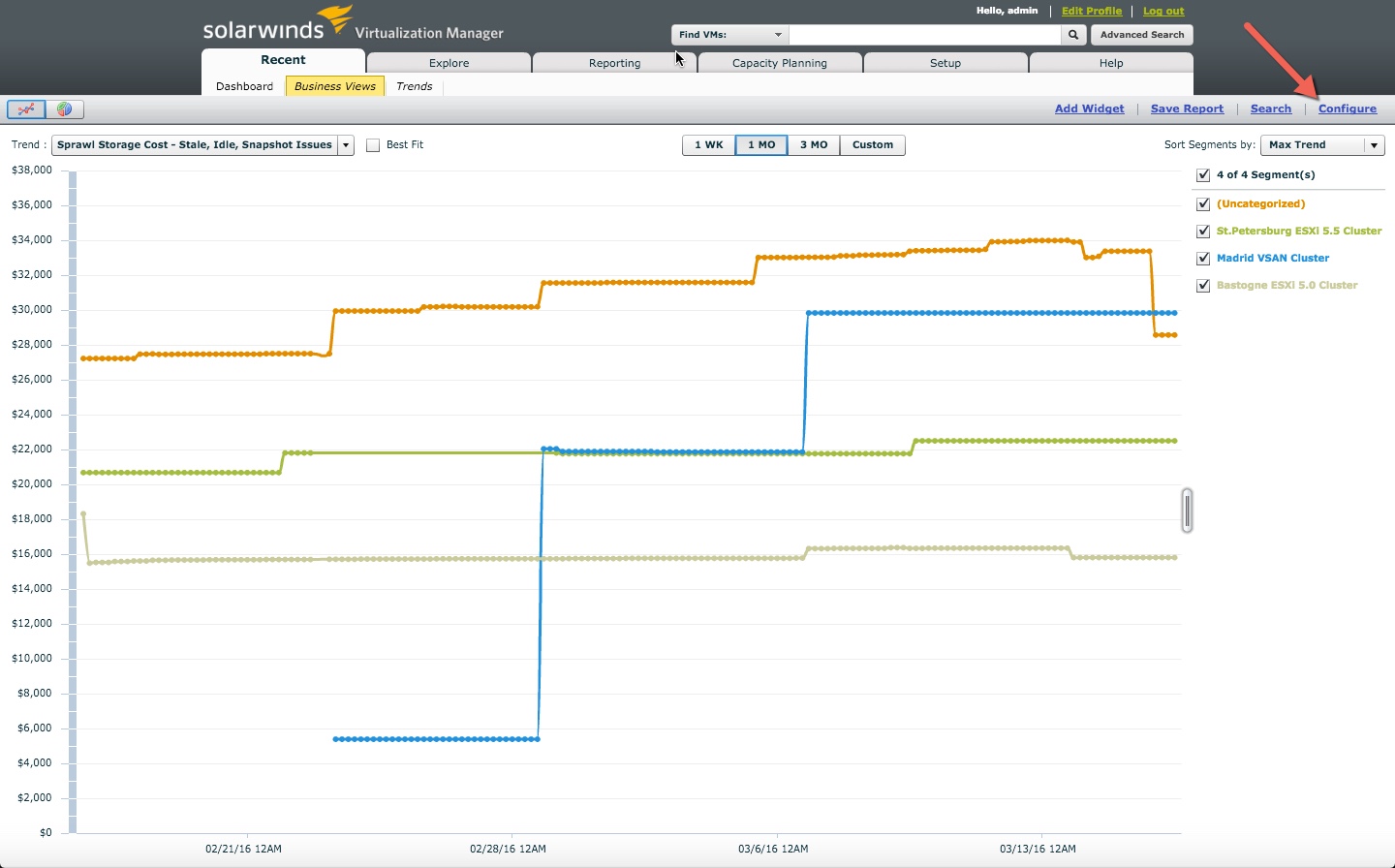Uncheck Bastogne ESXi 5.0 Cluster checkbox
Image resolution: width=1395 pixels, height=868 pixels.
point(1203,286)
